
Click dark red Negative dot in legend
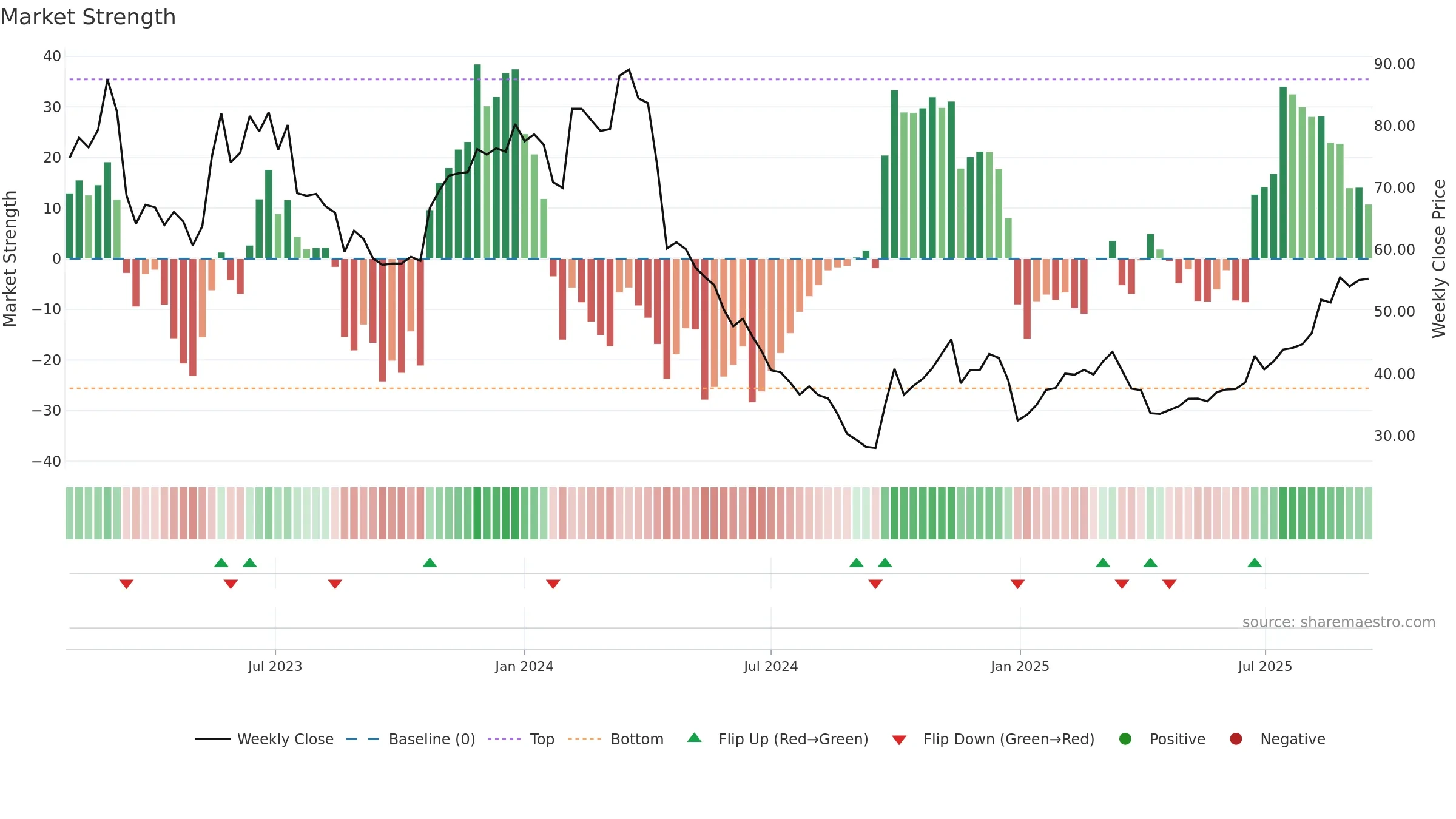click(x=1236, y=739)
